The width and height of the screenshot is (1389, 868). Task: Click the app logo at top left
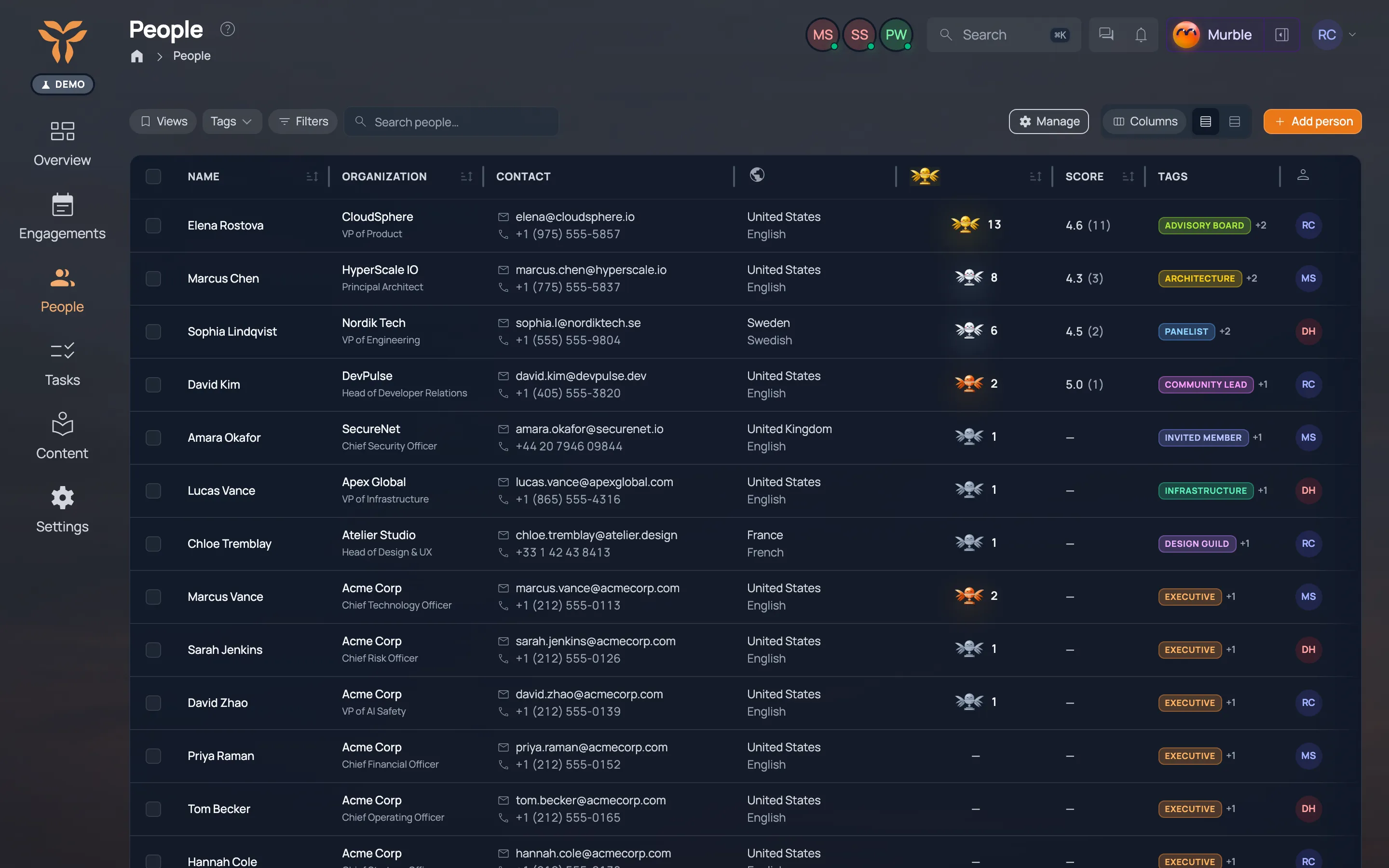click(63, 41)
